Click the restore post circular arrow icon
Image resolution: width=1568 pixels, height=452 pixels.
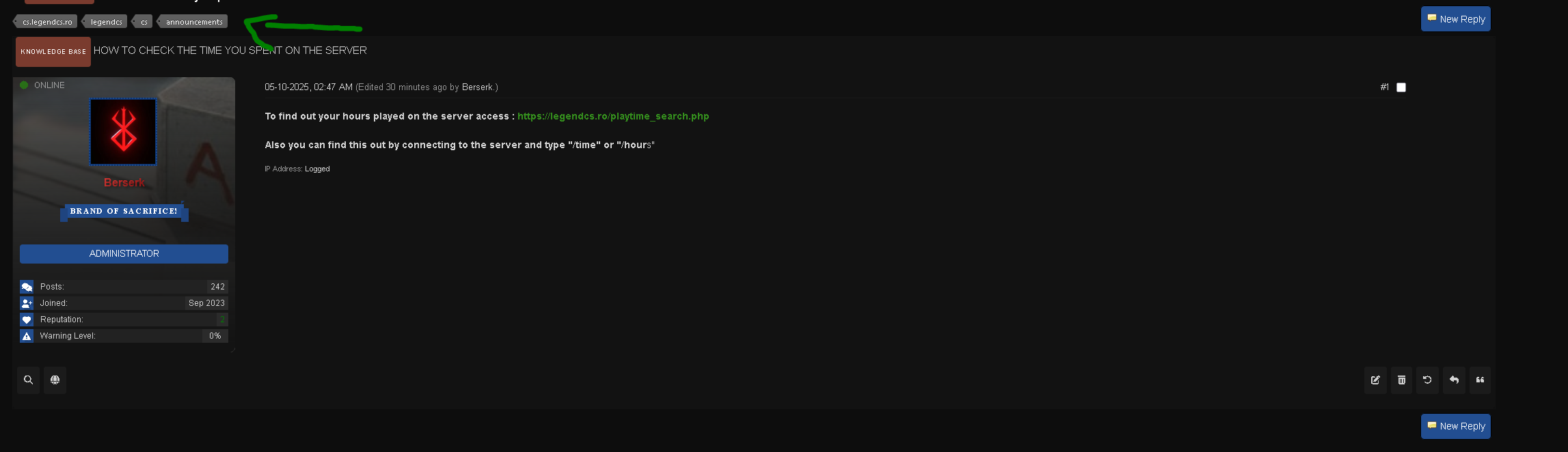(x=1427, y=380)
